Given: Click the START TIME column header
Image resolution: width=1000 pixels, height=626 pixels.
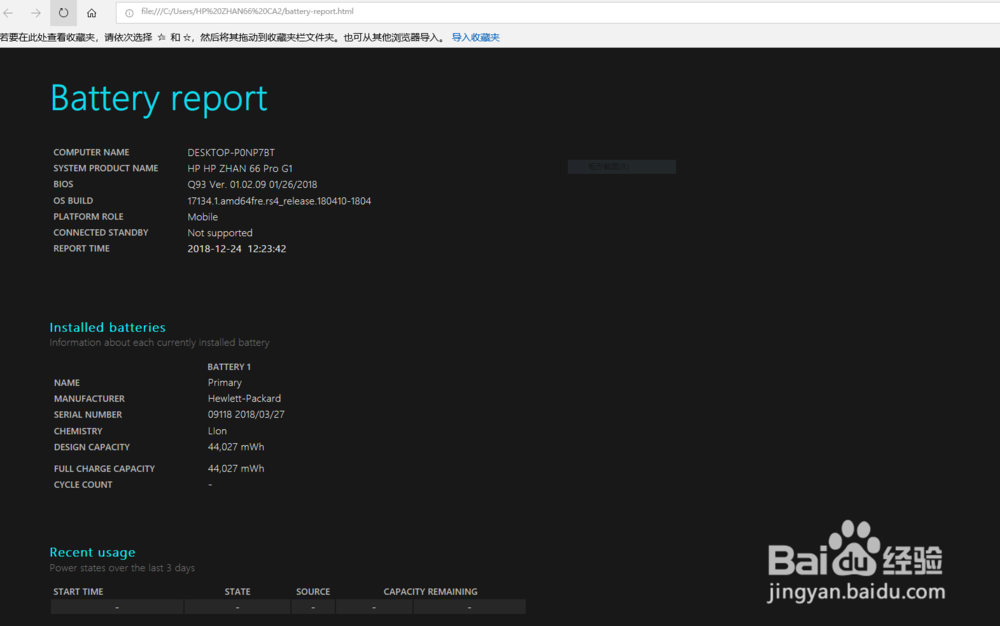Looking at the screenshot, I should [x=78, y=592].
